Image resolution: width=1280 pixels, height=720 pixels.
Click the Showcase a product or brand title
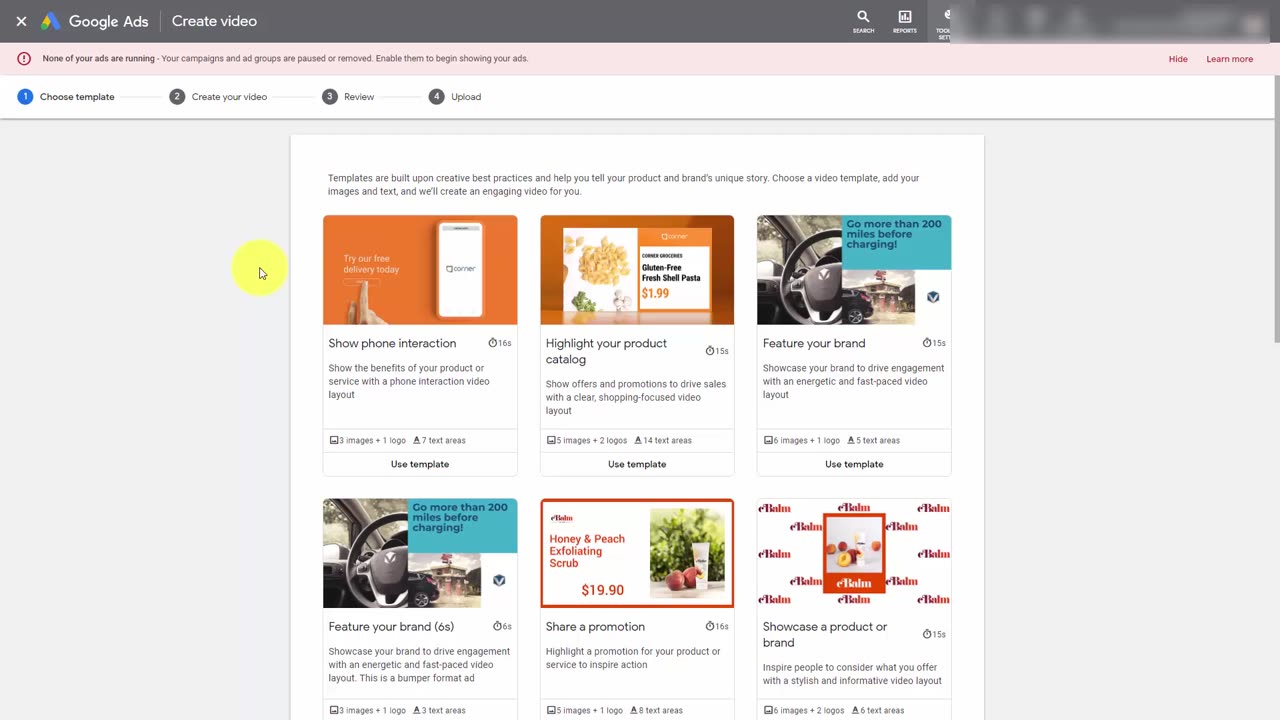pyautogui.click(x=825, y=635)
